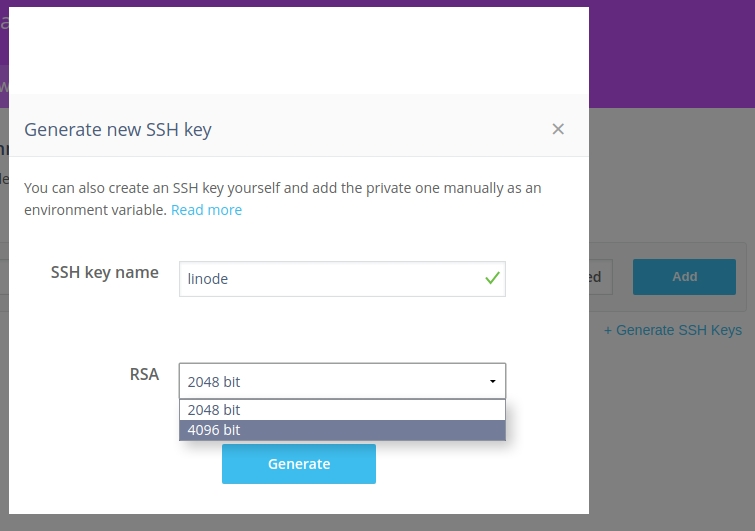Click the dimmed page area below Generate SSH Keys
The image size is (755, 531).
[x=670, y=430]
